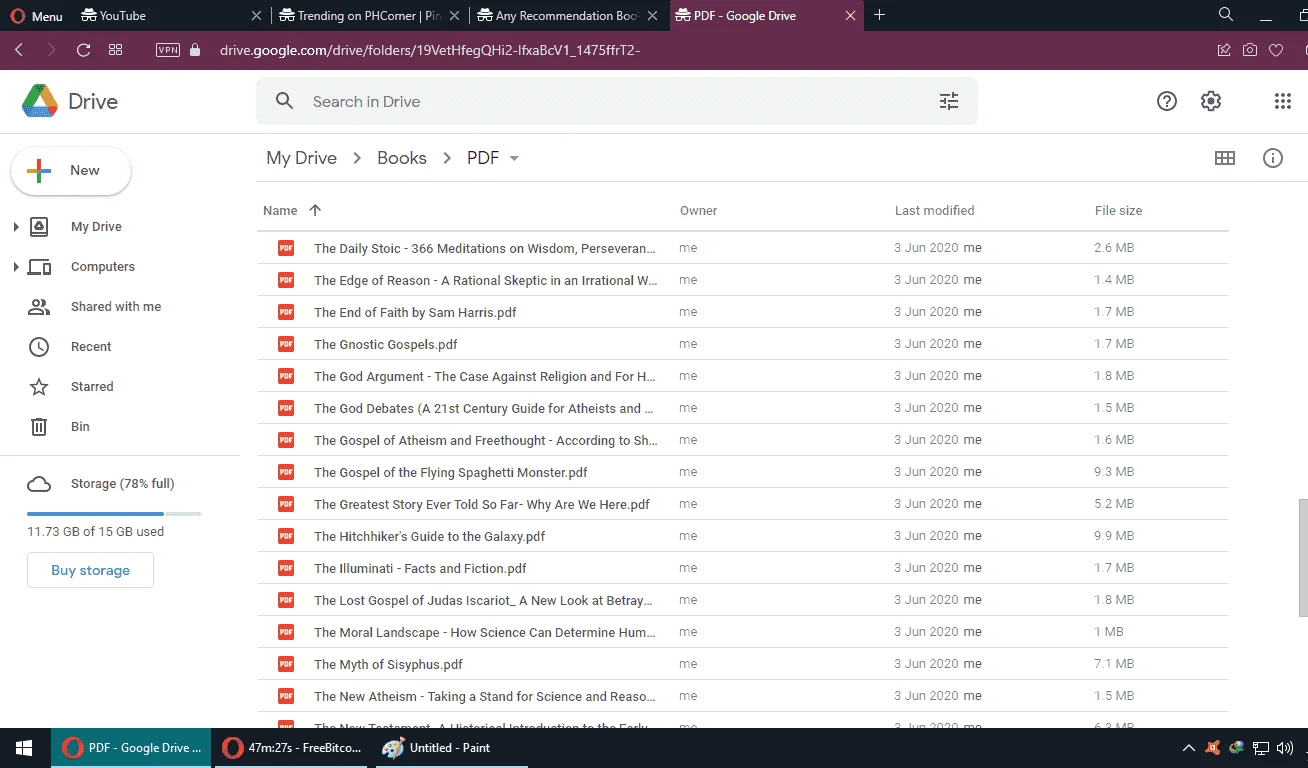Open the volume control in tray
This screenshot has width=1308, height=768.
point(1284,748)
